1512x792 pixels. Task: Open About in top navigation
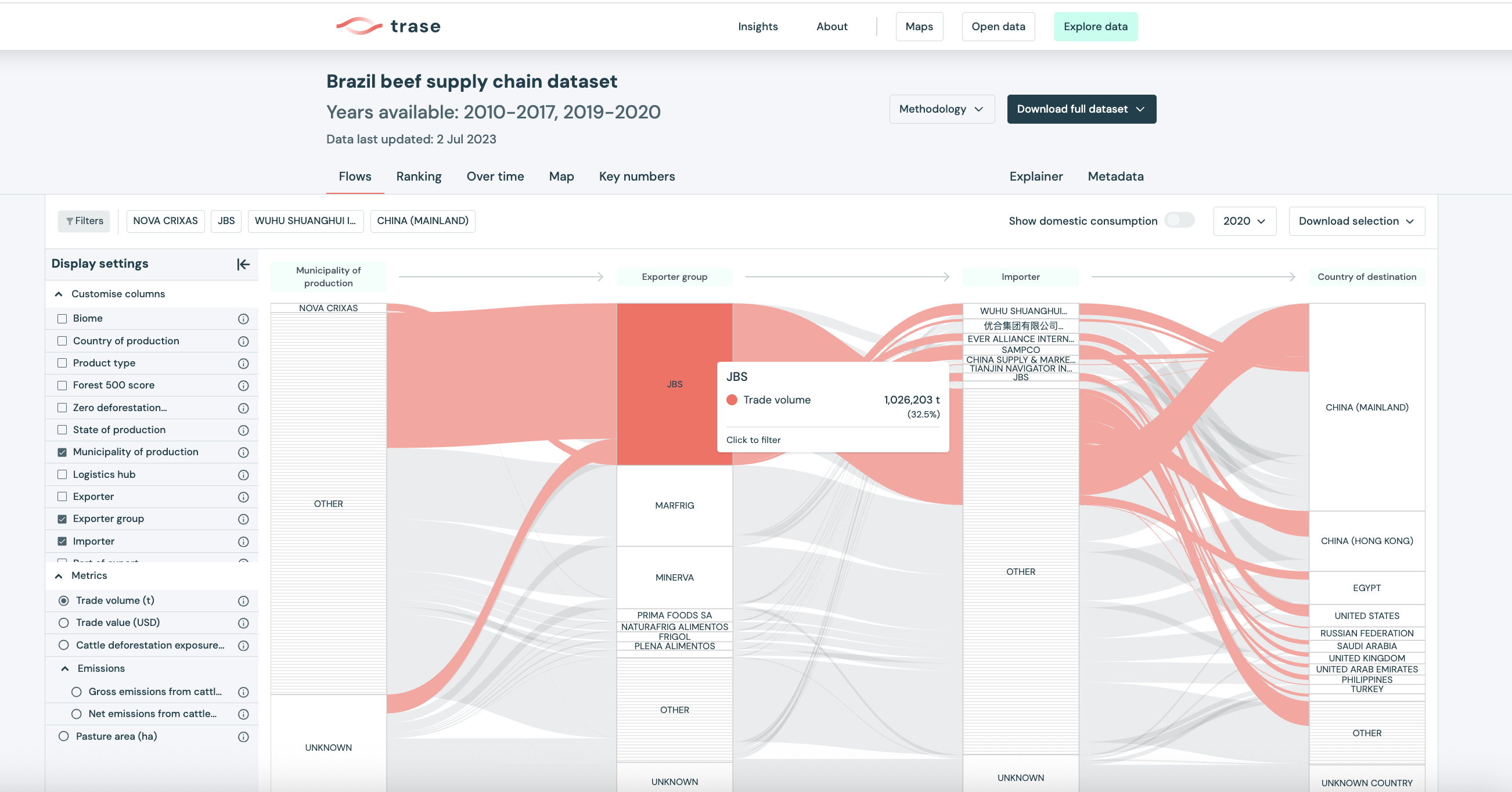(x=831, y=27)
